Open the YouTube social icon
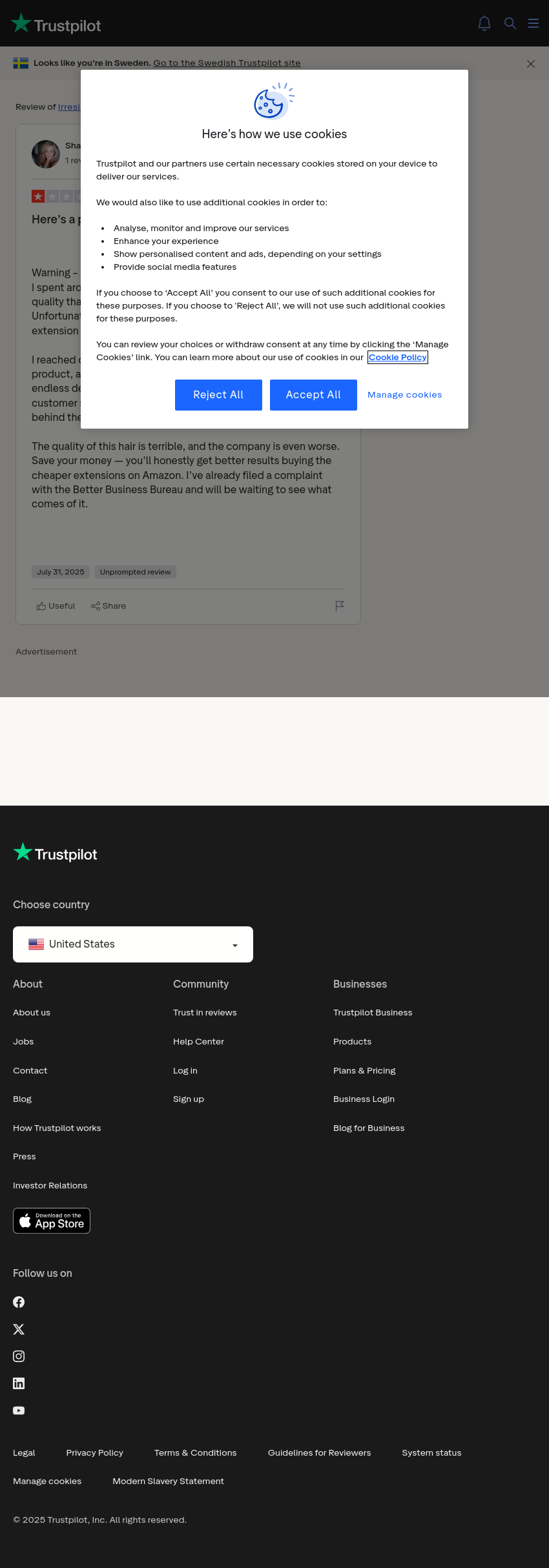Image resolution: width=549 pixels, height=1568 pixels. coord(19,1410)
